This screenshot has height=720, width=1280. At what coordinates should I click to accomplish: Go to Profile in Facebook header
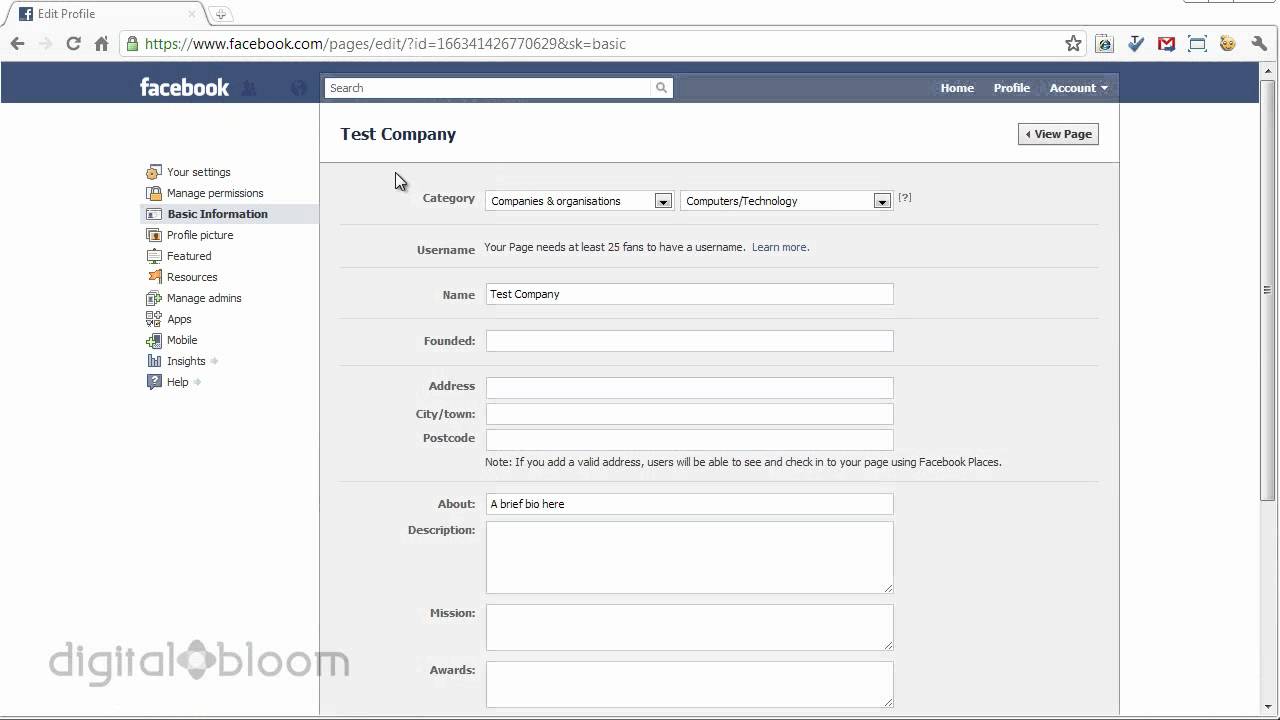1011,88
